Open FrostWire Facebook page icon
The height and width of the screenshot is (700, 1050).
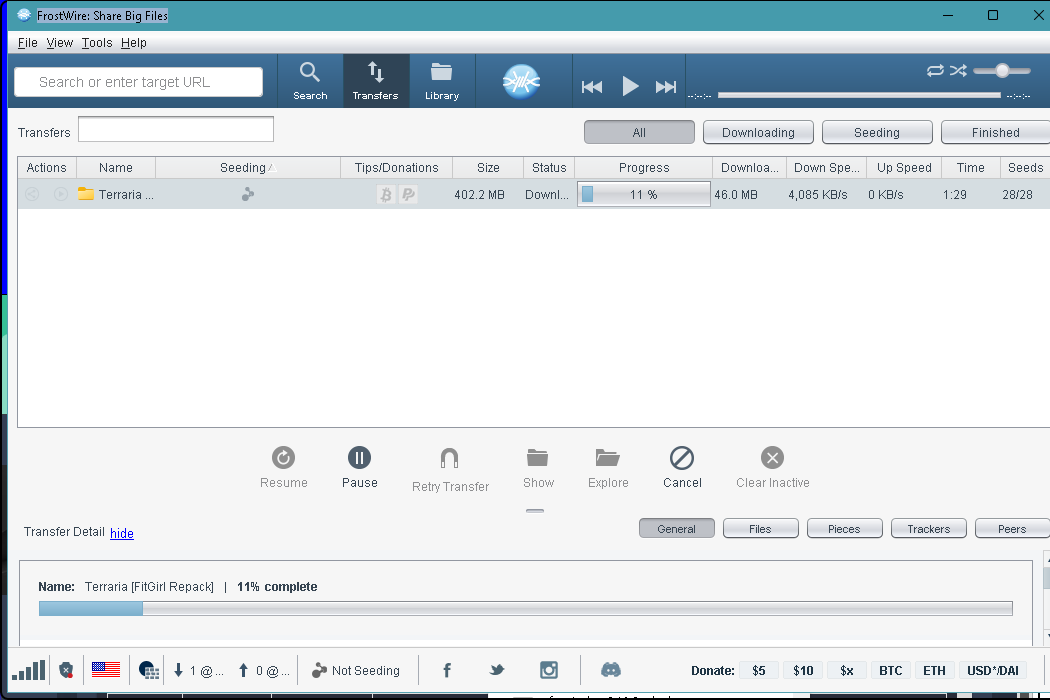447,670
